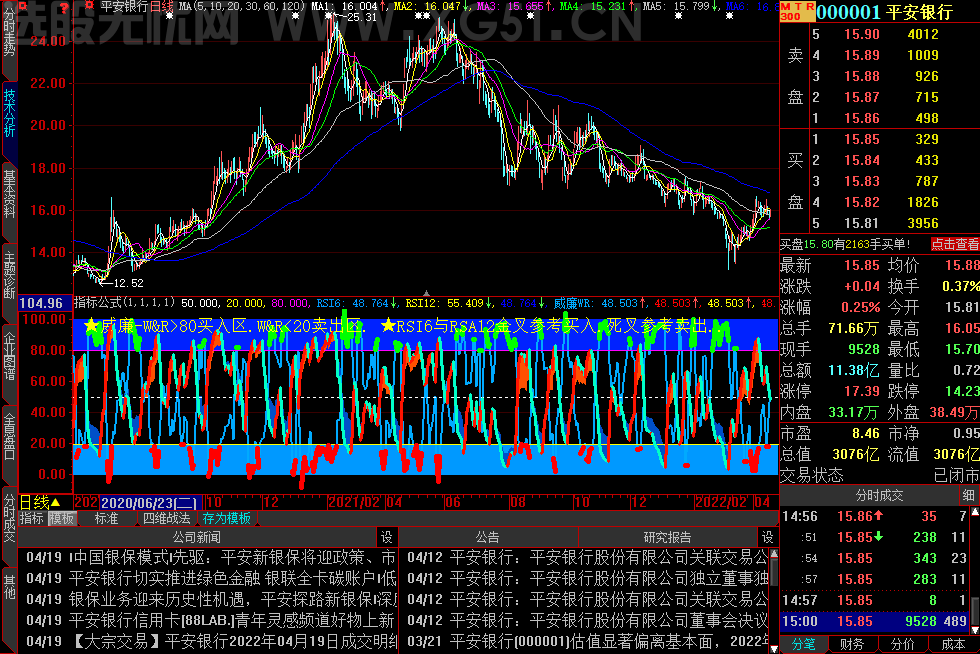Open news 平安银行切实推进绿色金融 headline
Image resolution: width=980 pixels, height=654 pixels.
(x=211, y=578)
